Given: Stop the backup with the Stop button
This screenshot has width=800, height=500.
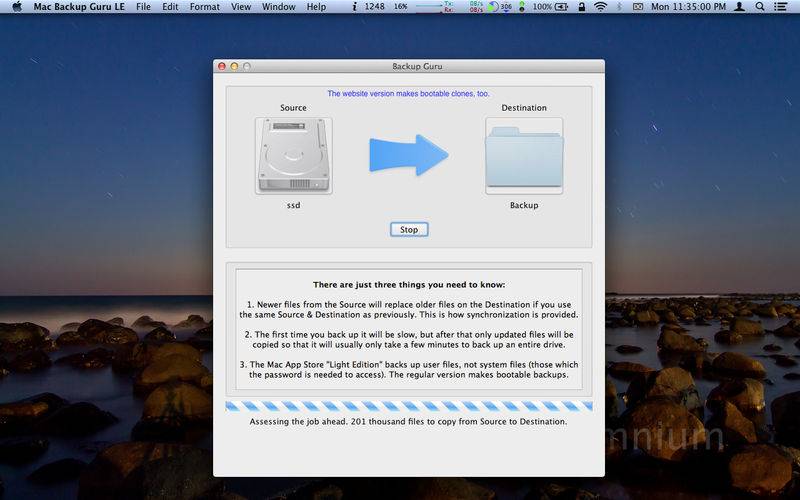Looking at the screenshot, I should pos(409,230).
